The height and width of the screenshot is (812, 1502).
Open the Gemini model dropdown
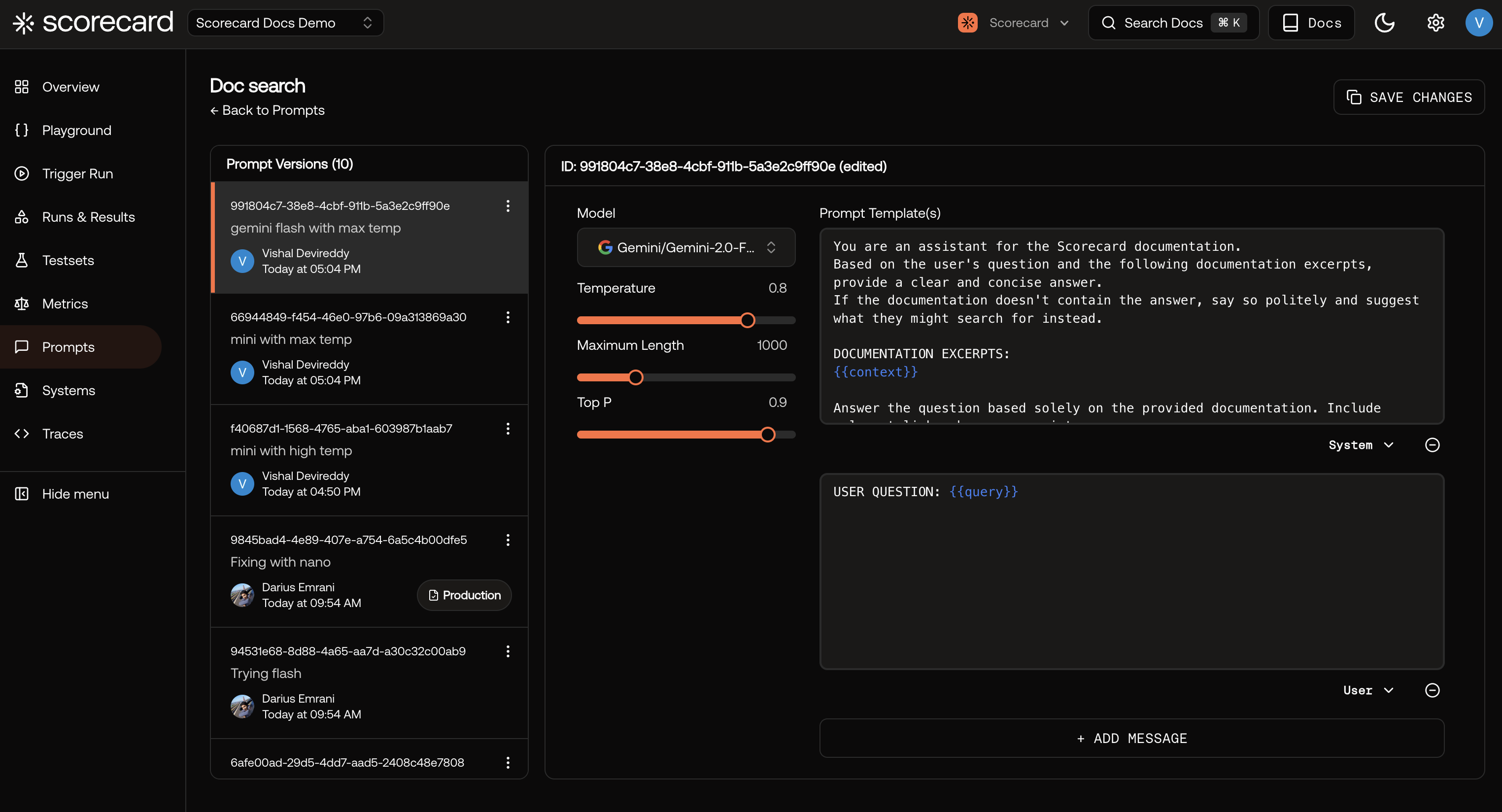tap(685, 247)
